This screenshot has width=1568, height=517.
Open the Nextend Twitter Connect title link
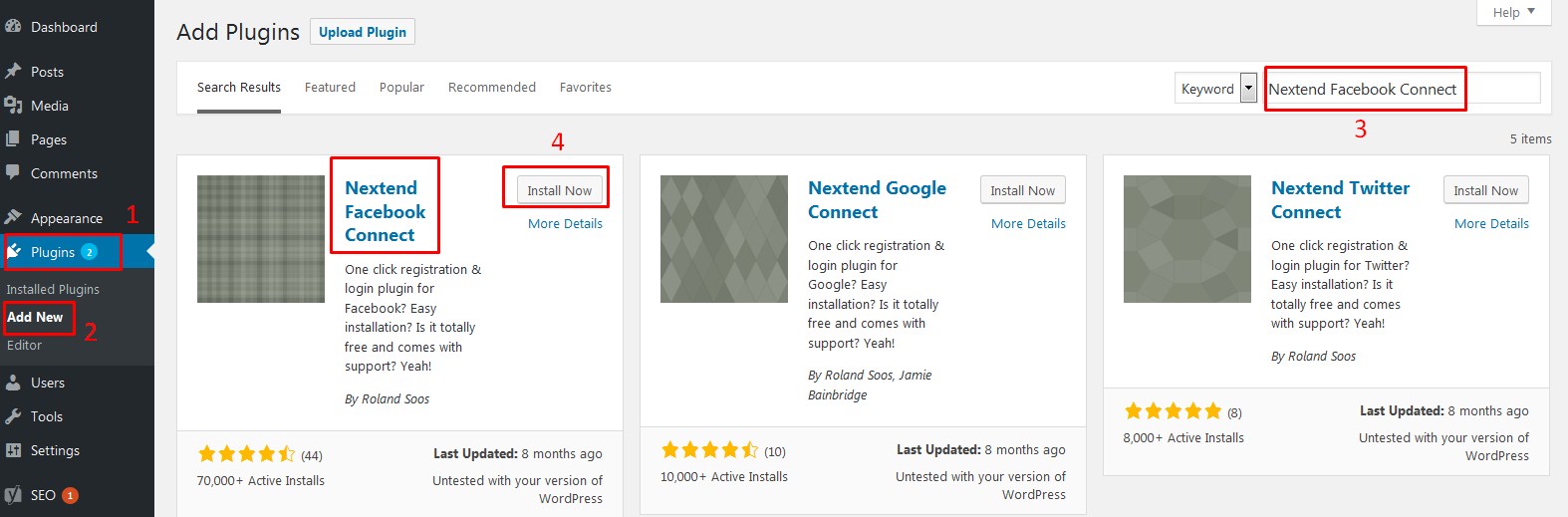tap(1340, 200)
